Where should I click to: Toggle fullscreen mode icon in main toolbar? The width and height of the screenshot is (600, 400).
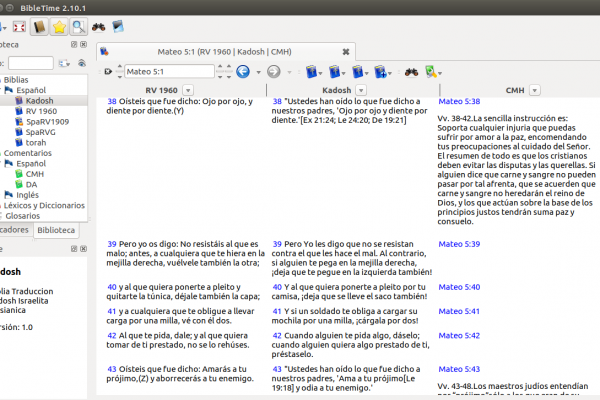19,27
